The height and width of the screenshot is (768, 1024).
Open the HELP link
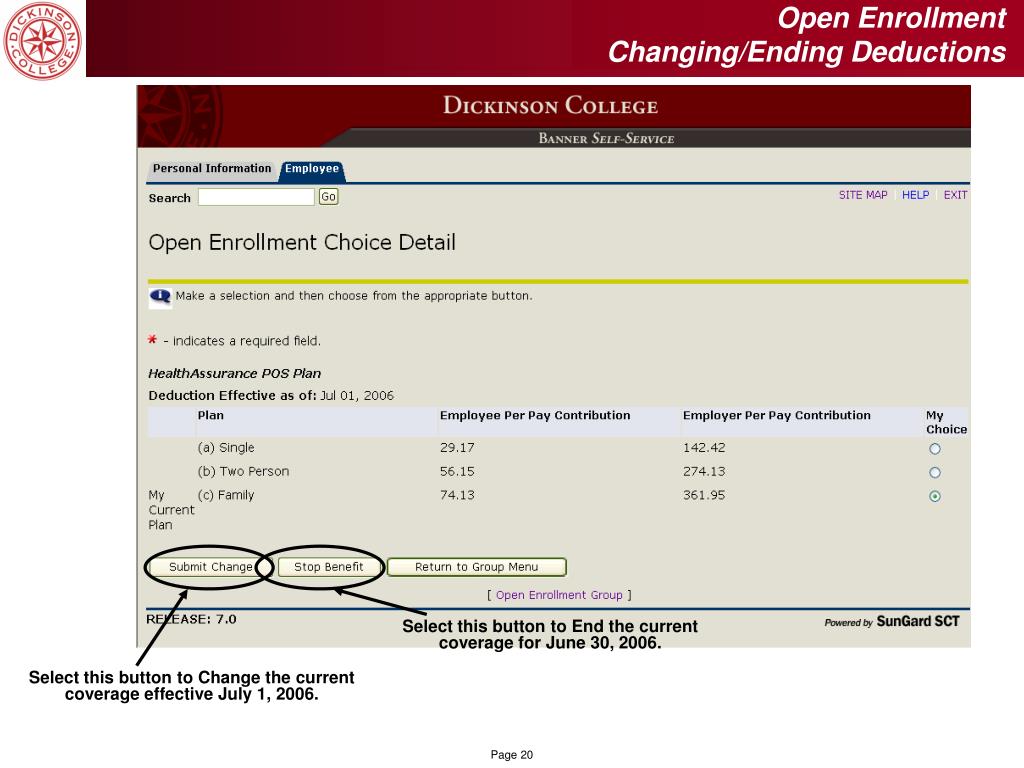click(x=916, y=195)
